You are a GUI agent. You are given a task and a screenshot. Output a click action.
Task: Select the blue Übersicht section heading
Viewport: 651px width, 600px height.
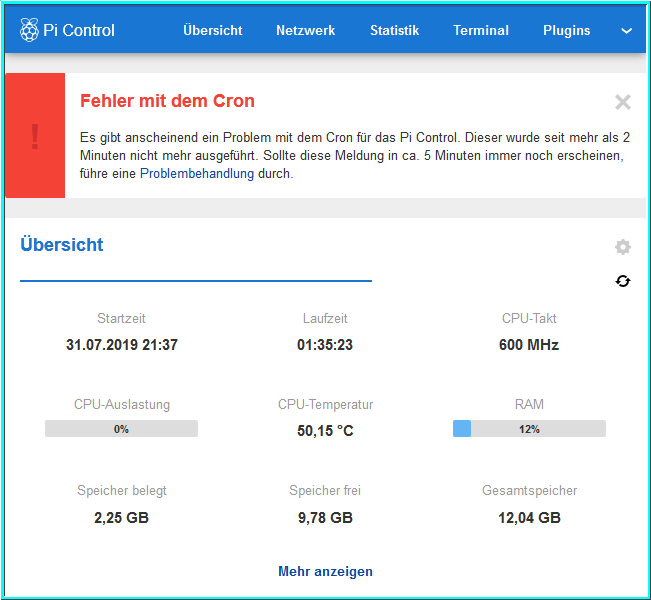[62, 245]
